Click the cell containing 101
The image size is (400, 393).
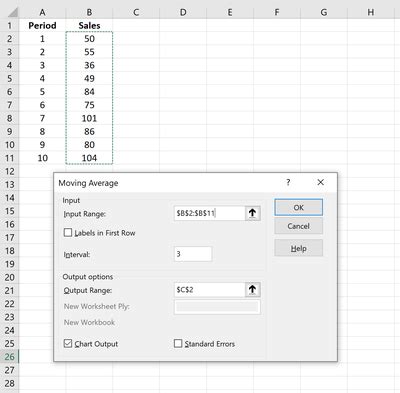pos(89,118)
